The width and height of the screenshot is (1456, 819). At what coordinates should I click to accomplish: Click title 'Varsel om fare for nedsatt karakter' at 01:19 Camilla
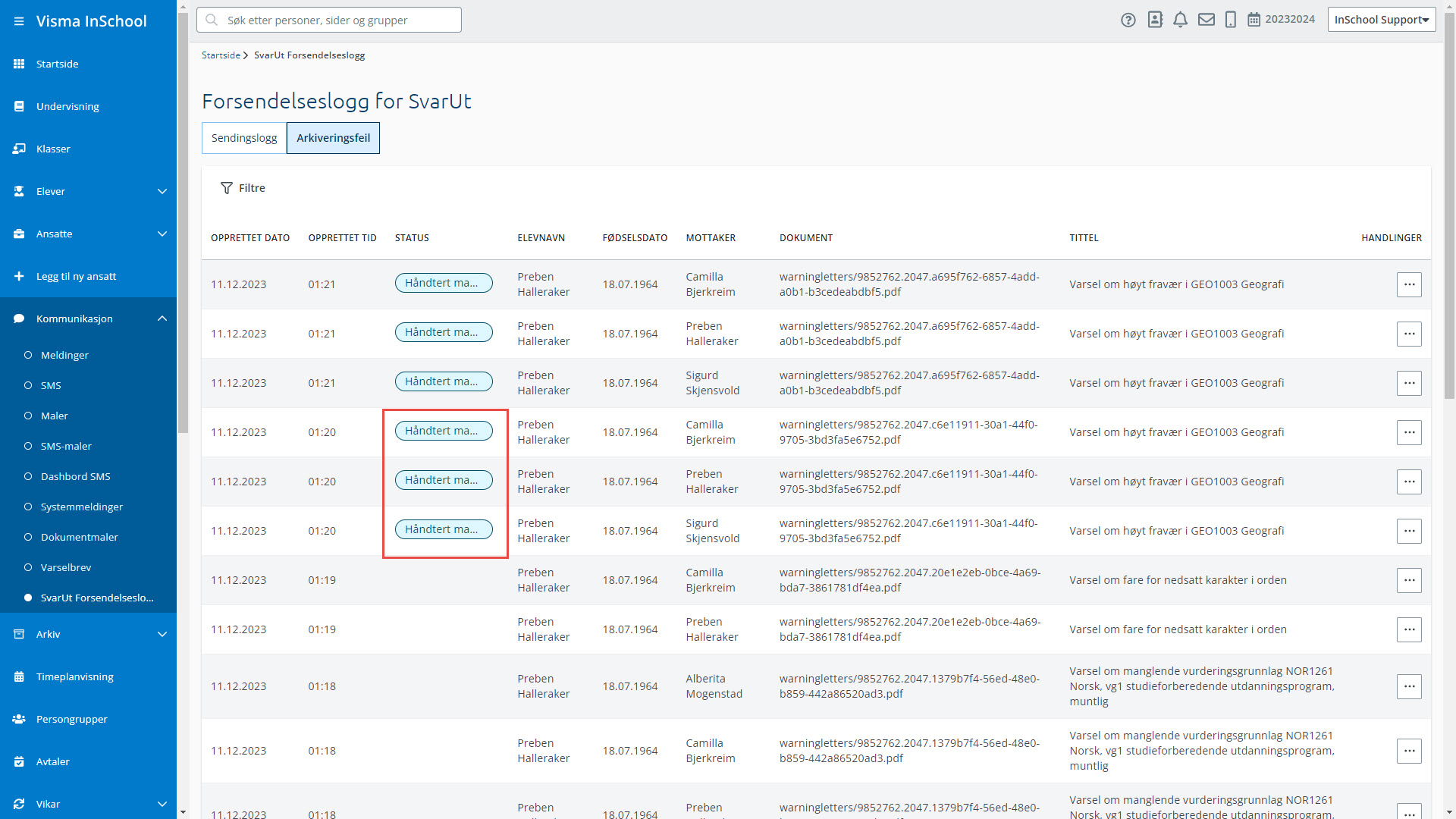[x=1178, y=580]
